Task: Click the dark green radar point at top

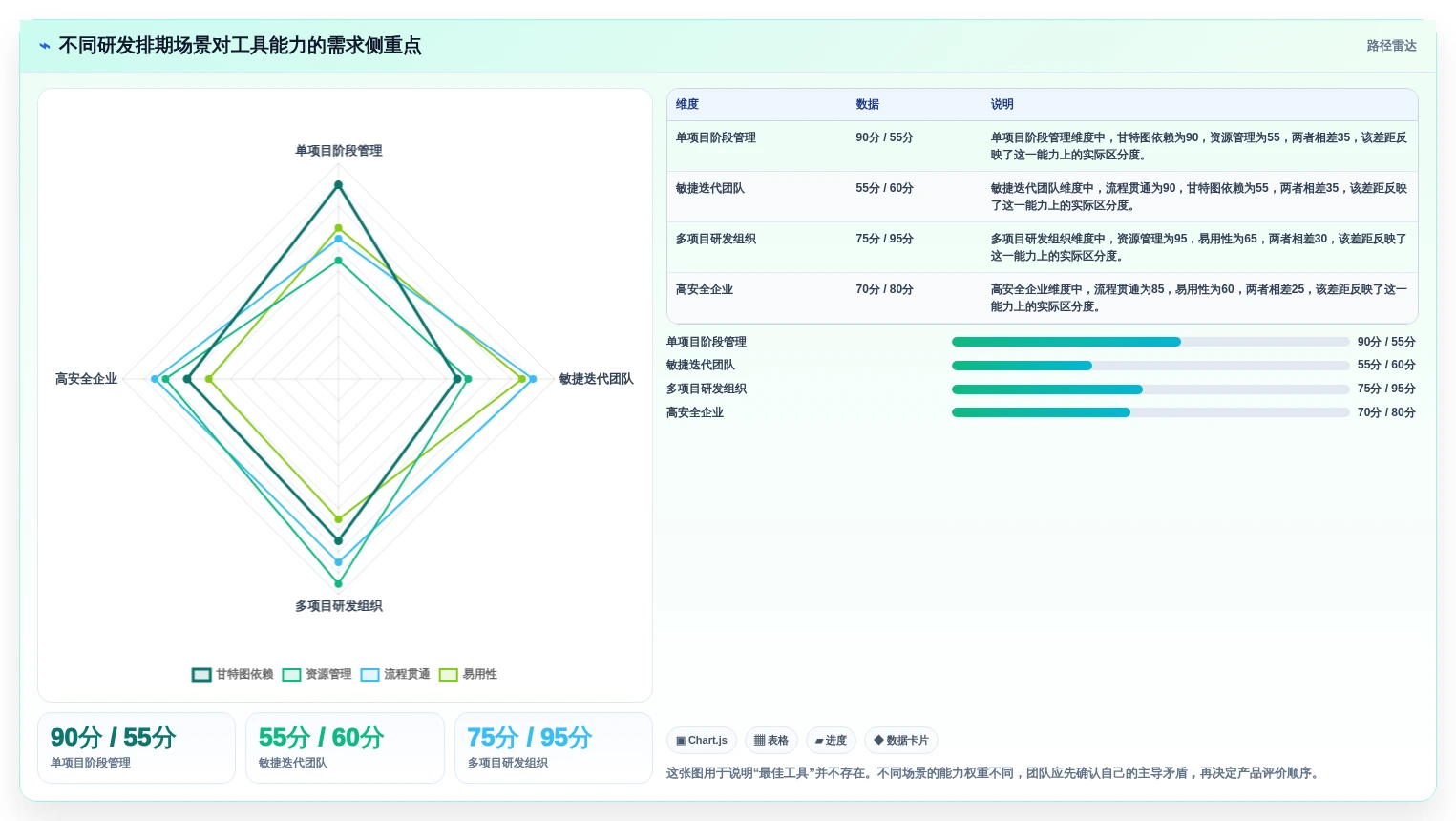Action: (x=338, y=185)
